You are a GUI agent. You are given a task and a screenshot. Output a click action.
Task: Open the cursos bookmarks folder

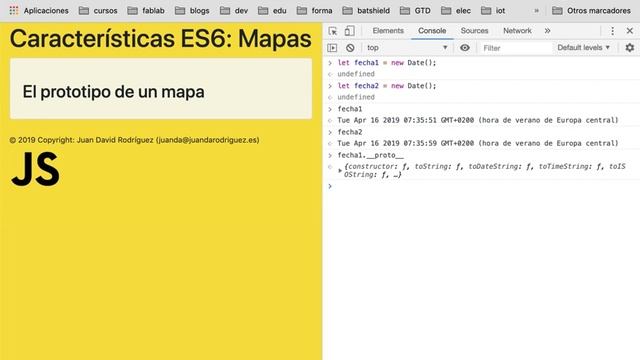coord(98,11)
